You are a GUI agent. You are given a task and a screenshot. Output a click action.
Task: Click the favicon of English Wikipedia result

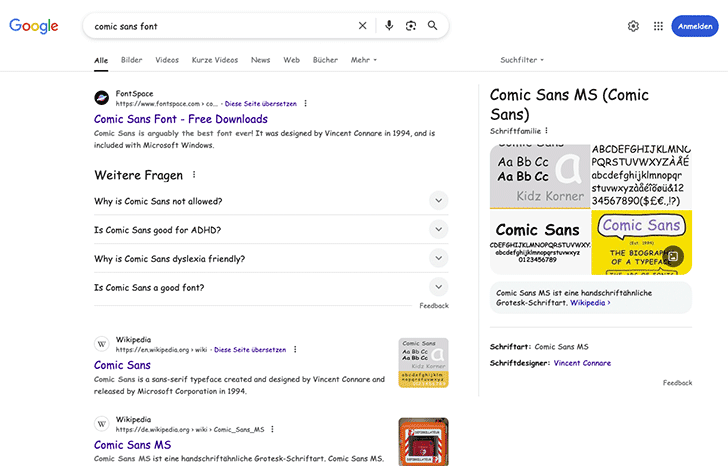(102, 344)
